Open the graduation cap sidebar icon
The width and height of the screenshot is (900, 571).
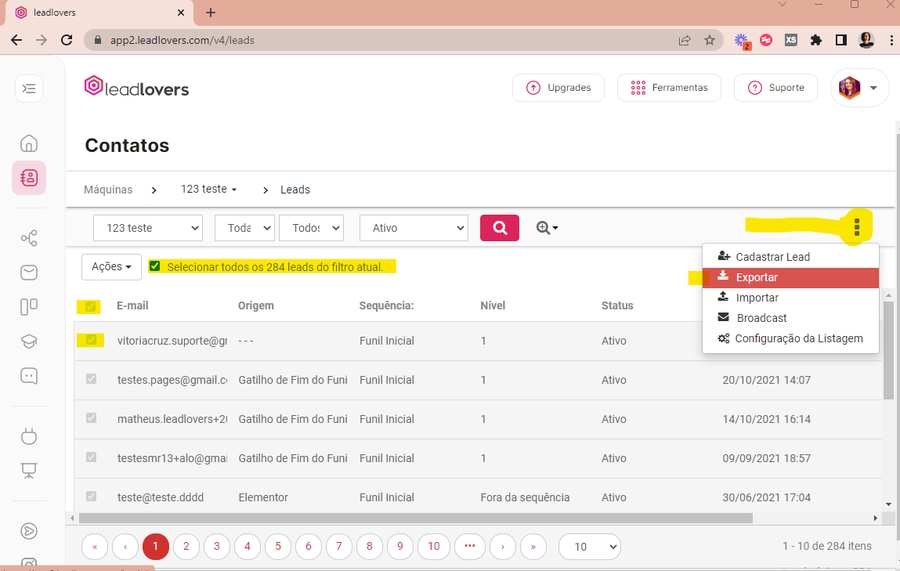(x=29, y=341)
